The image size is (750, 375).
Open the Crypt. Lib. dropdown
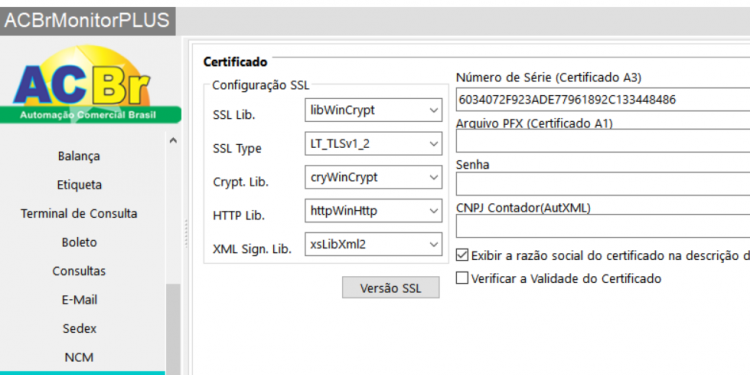tap(373, 177)
